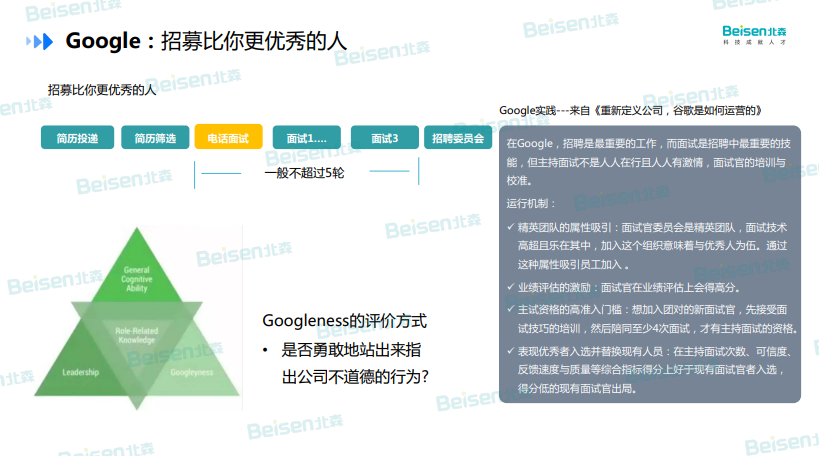
Task: Click the text 一般不超过5轮
Action: (x=305, y=173)
